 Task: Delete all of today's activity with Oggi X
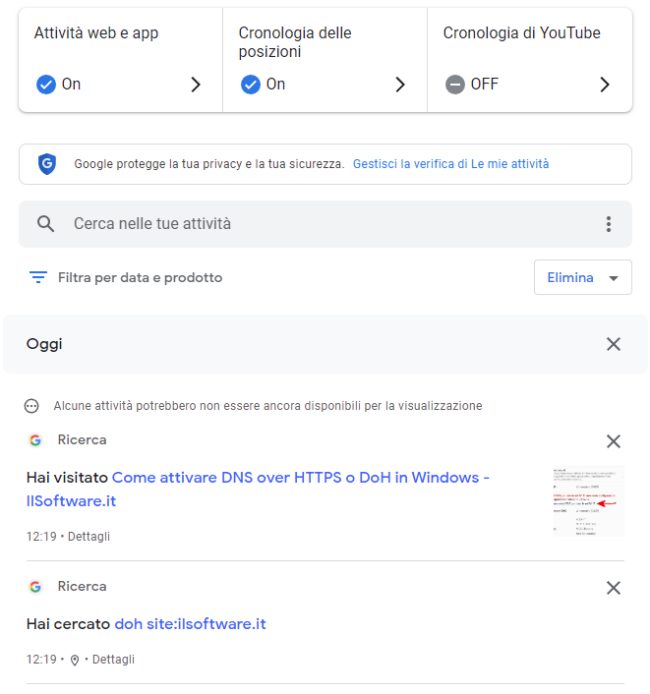click(x=613, y=344)
